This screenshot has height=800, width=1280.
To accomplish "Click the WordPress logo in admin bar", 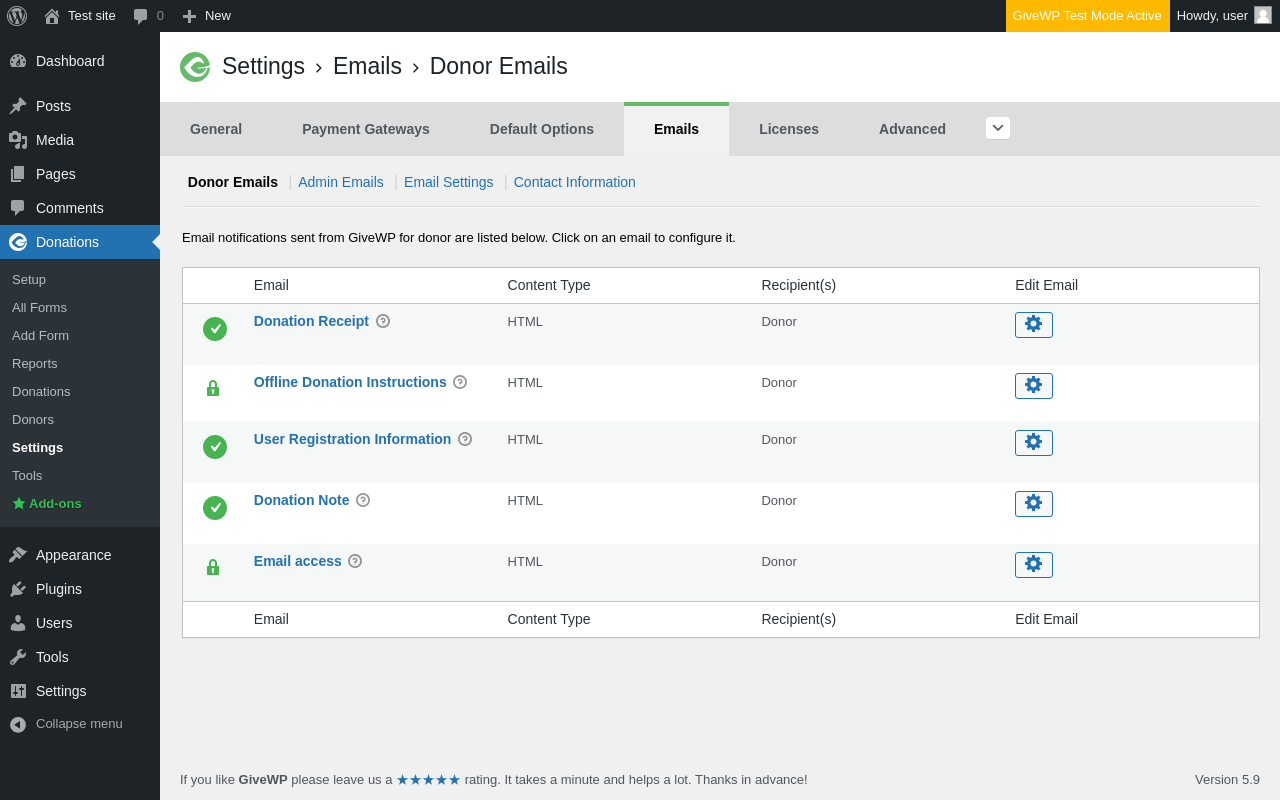I will [17, 16].
